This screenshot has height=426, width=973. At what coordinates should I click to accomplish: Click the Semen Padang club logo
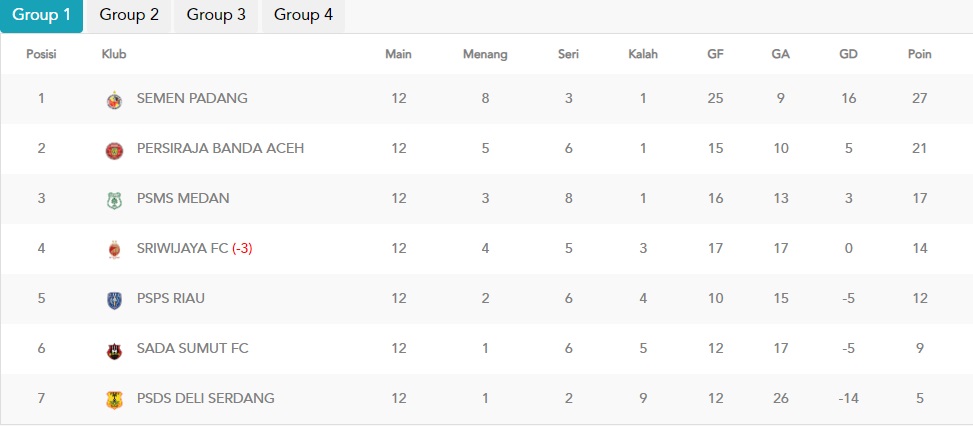[114, 100]
